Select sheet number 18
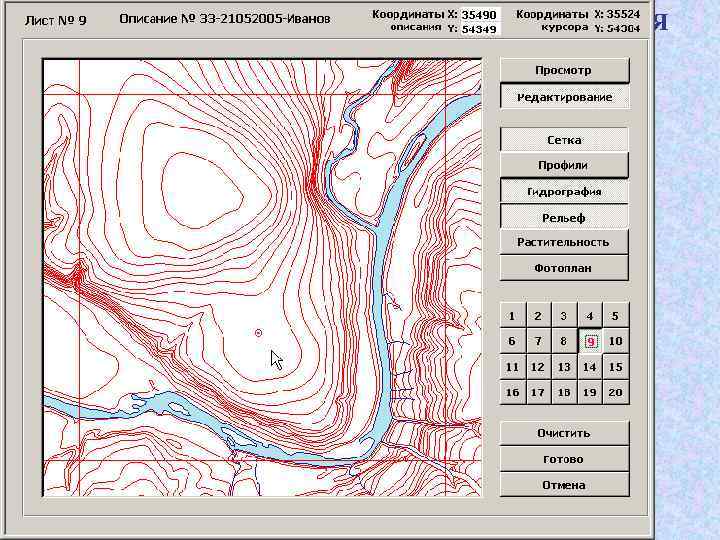This screenshot has width=720, height=540. pos(564,392)
